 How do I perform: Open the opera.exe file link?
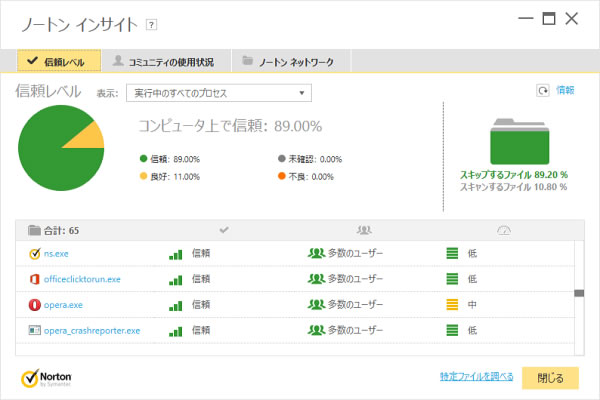[x=63, y=305]
